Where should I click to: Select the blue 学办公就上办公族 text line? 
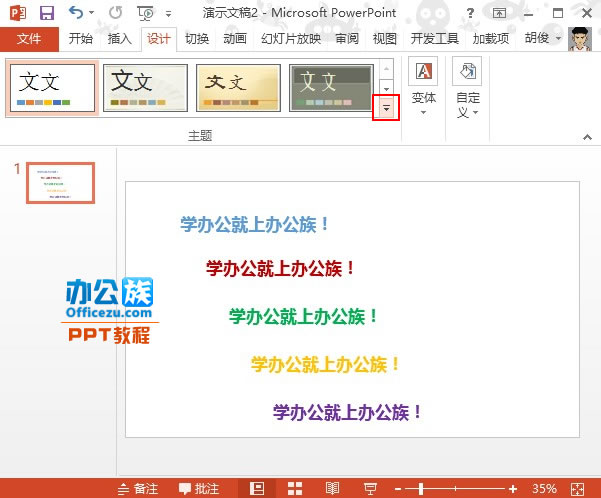[255, 224]
